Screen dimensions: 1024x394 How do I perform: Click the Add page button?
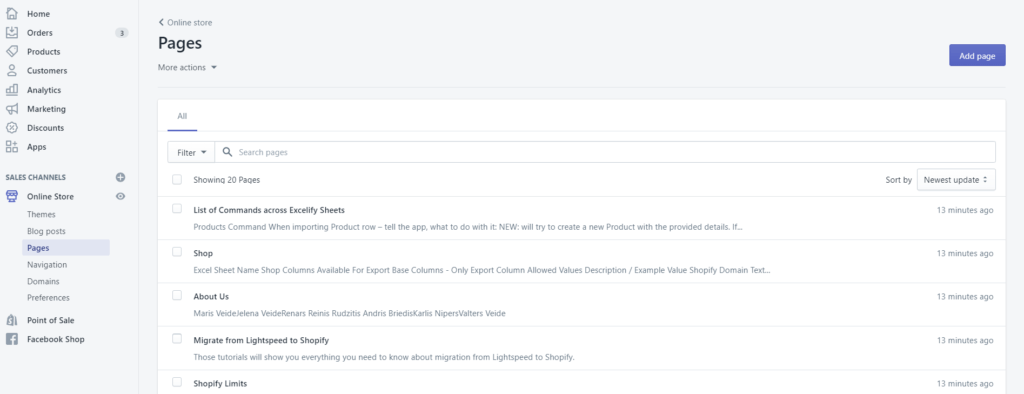pyautogui.click(x=977, y=56)
